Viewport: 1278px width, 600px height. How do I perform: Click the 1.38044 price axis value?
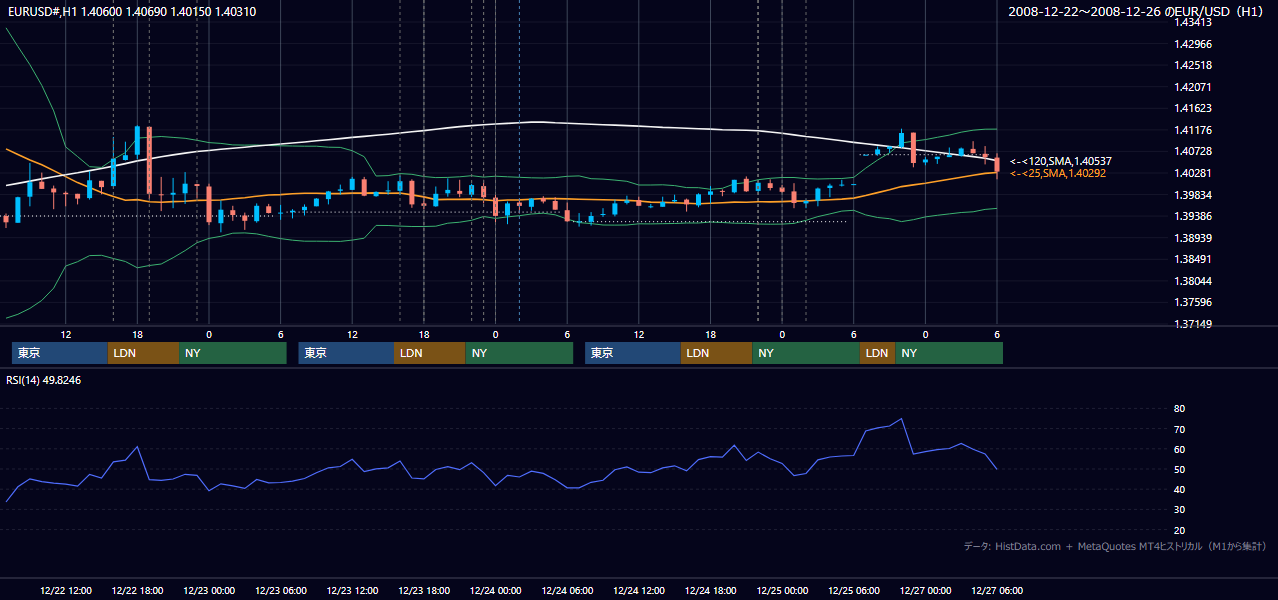click(x=1192, y=281)
